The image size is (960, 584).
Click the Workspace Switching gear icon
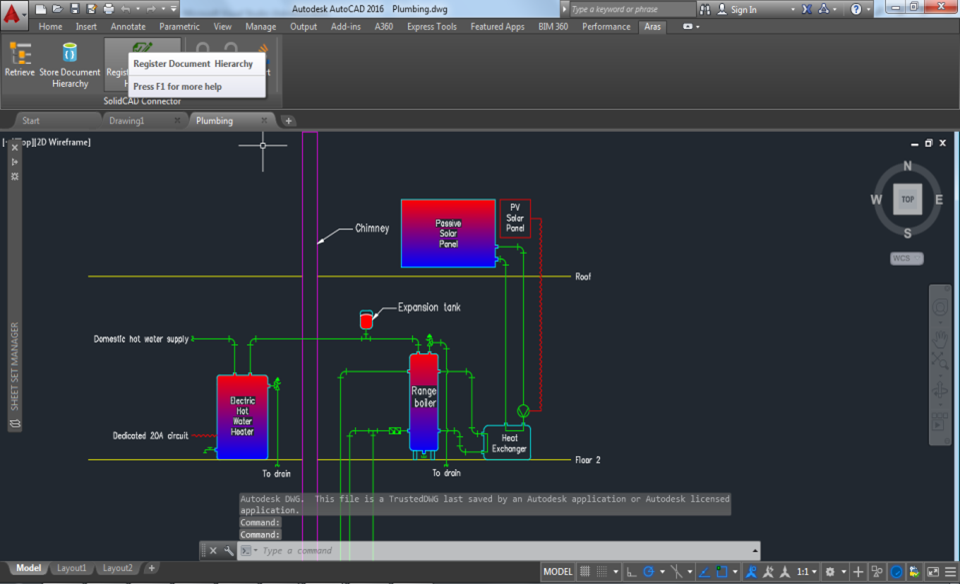pos(830,572)
